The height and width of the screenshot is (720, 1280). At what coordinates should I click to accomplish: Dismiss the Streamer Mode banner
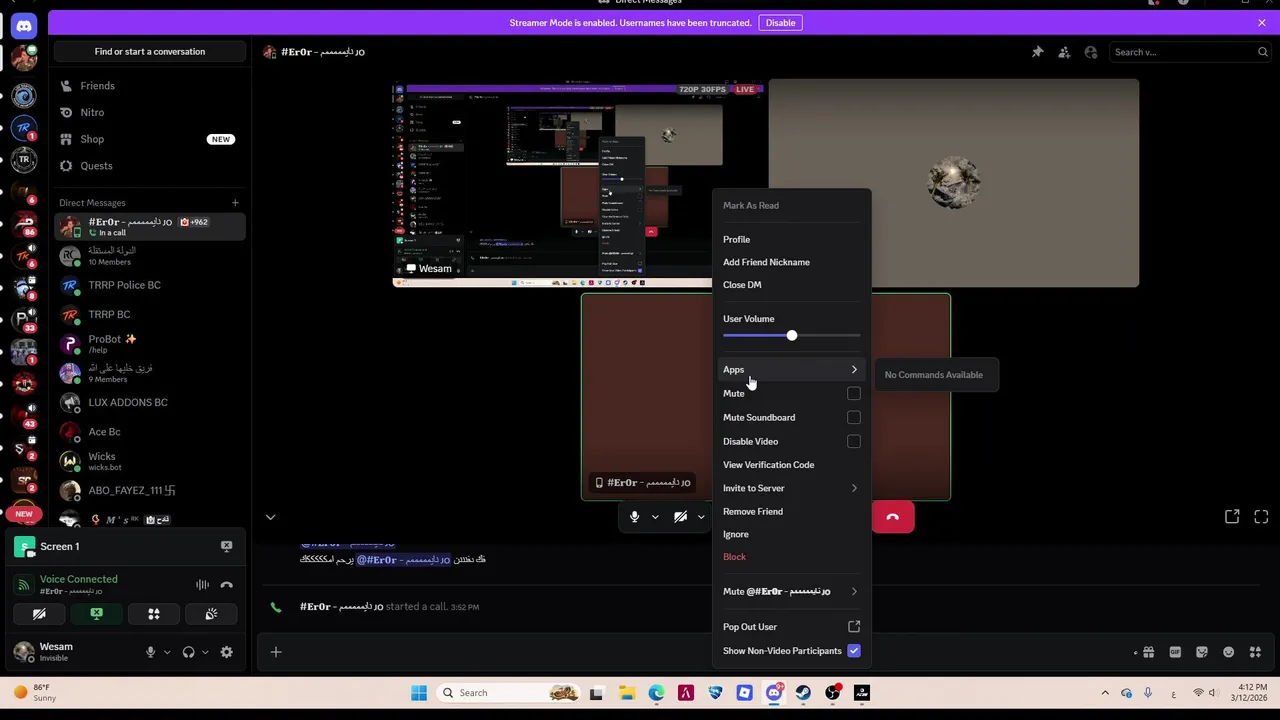coord(1262,23)
